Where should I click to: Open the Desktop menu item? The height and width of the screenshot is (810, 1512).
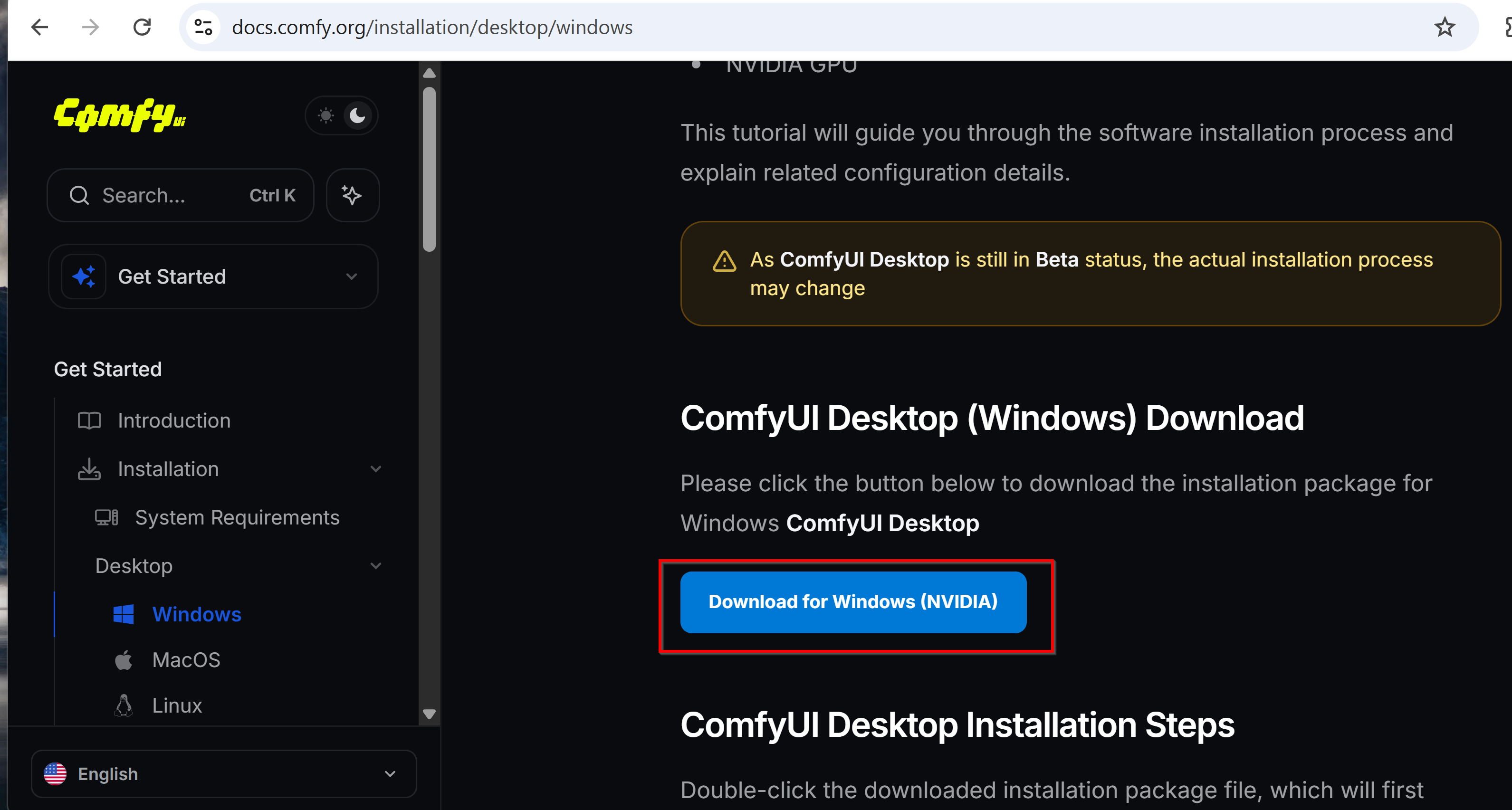(134, 566)
